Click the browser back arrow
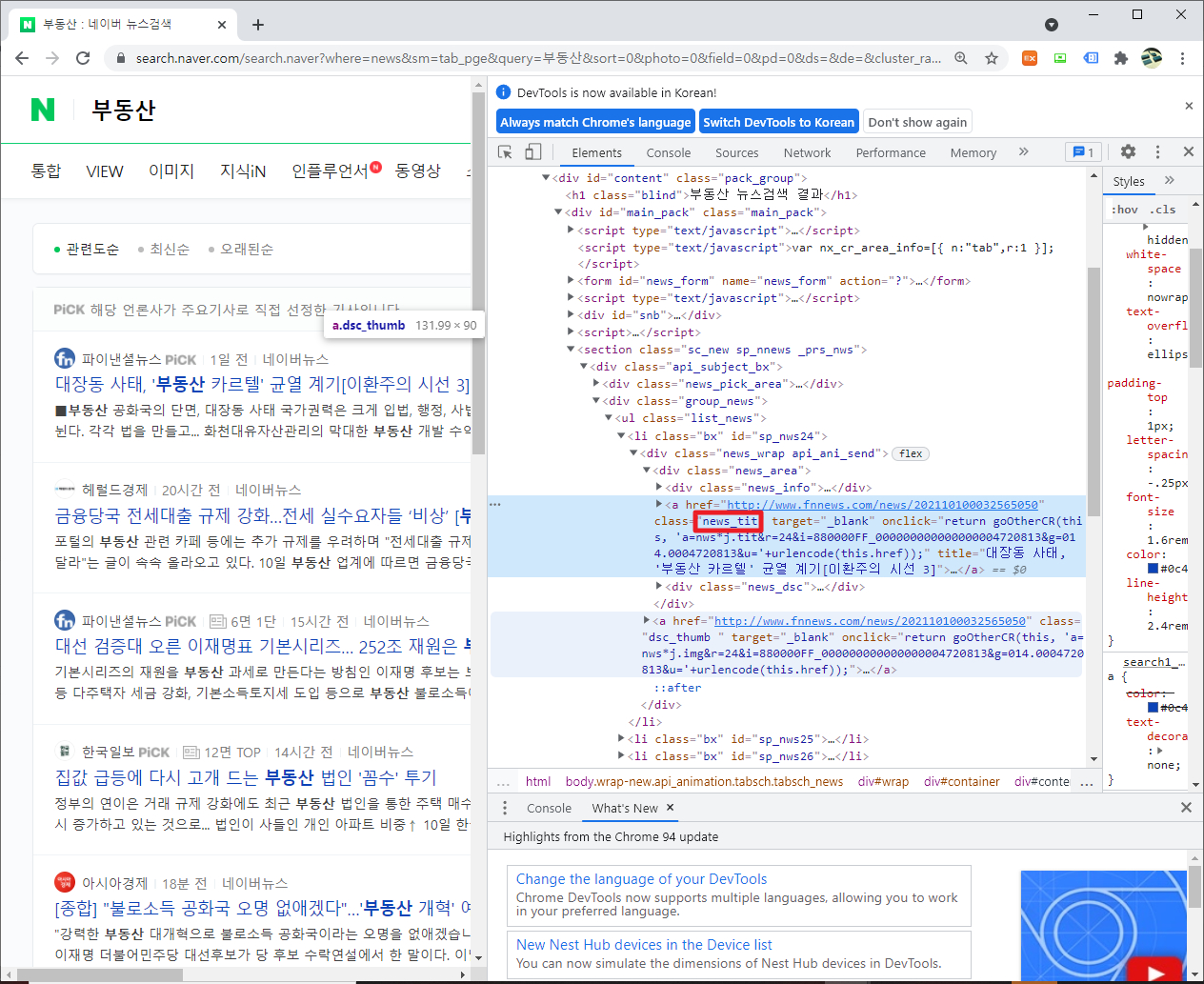 (x=22, y=58)
